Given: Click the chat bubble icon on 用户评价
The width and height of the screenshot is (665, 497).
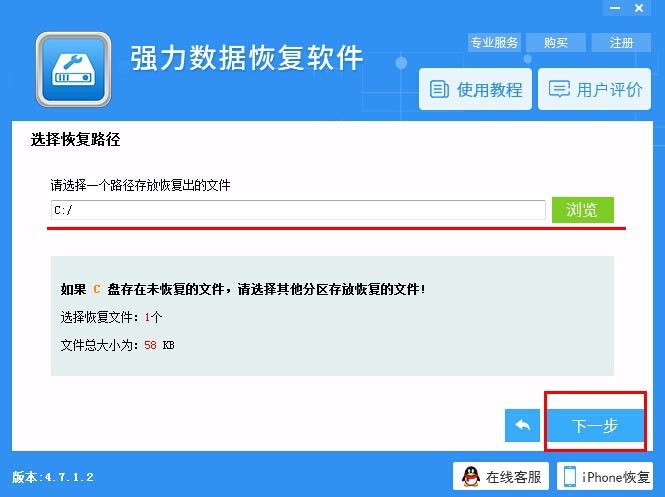Looking at the screenshot, I should click(x=559, y=89).
